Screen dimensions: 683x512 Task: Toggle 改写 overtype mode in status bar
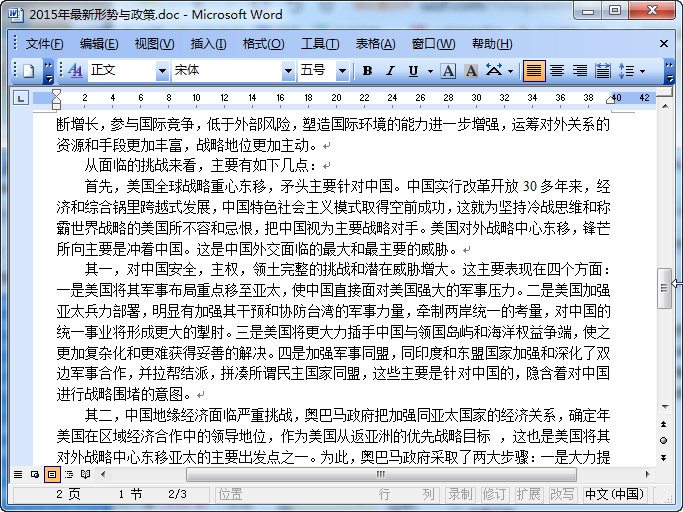click(562, 494)
